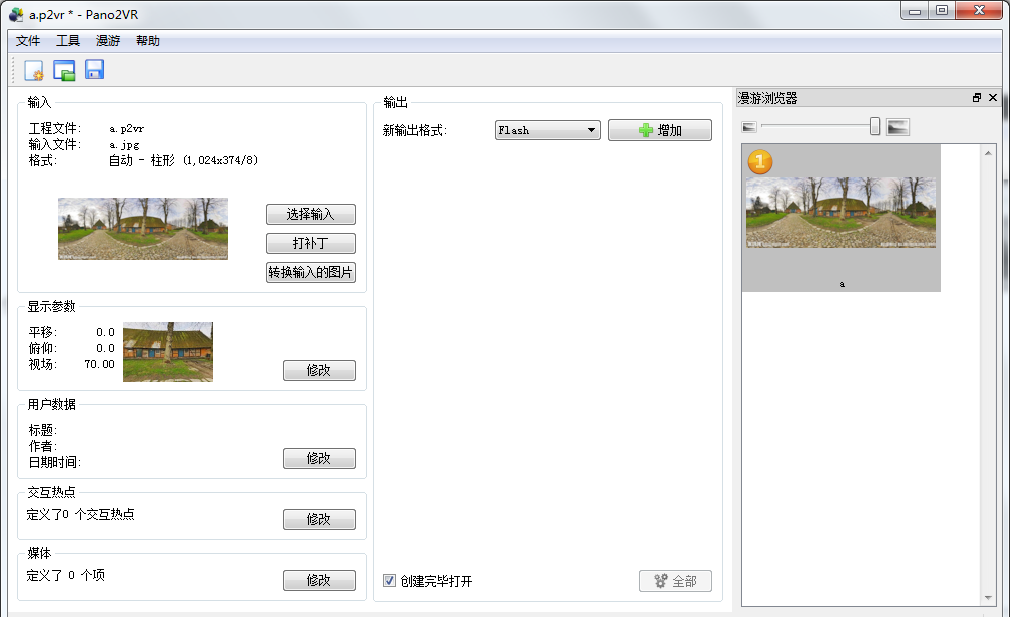The image size is (1010, 617).
Task: Click 修改 in the 交互热点 section
Action: (319, 520)
